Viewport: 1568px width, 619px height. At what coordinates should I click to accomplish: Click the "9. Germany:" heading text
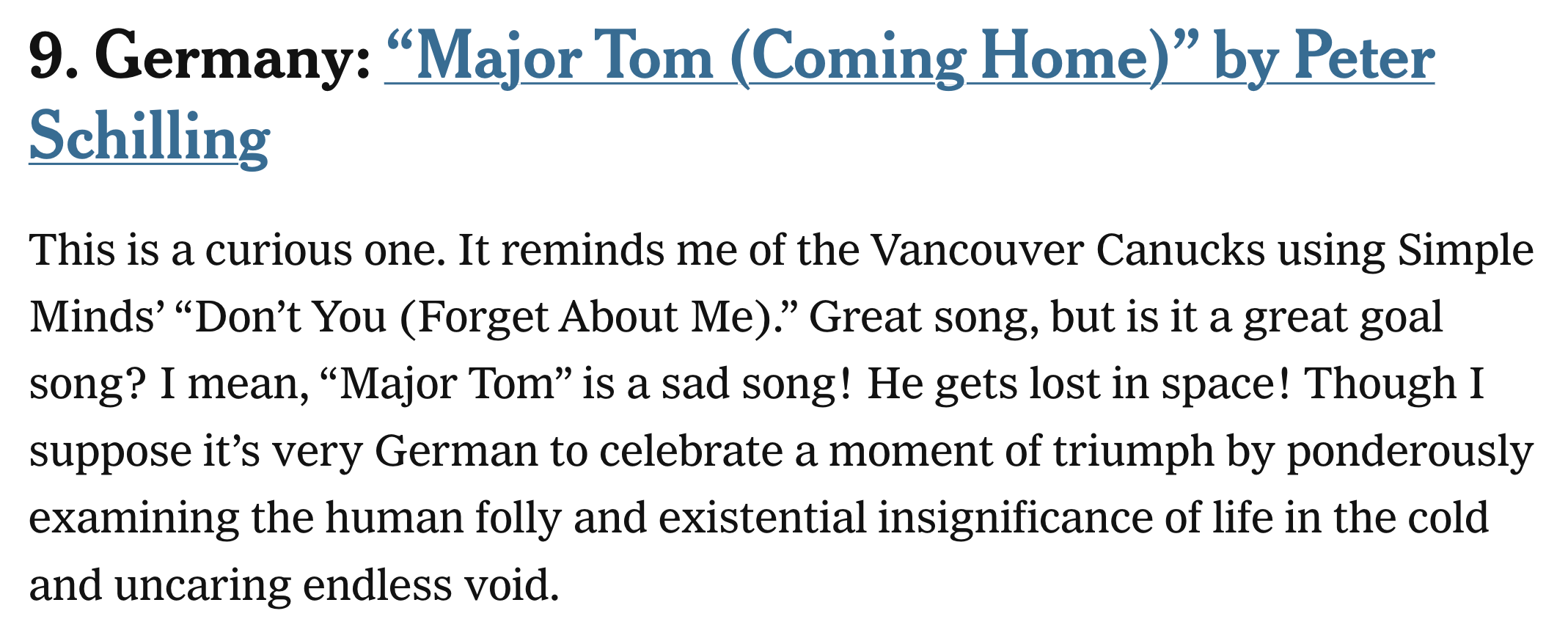[x=199, y=59]
